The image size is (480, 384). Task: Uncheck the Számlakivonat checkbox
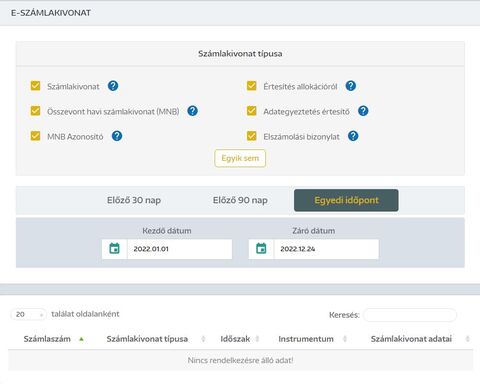(x=35, y=86)
